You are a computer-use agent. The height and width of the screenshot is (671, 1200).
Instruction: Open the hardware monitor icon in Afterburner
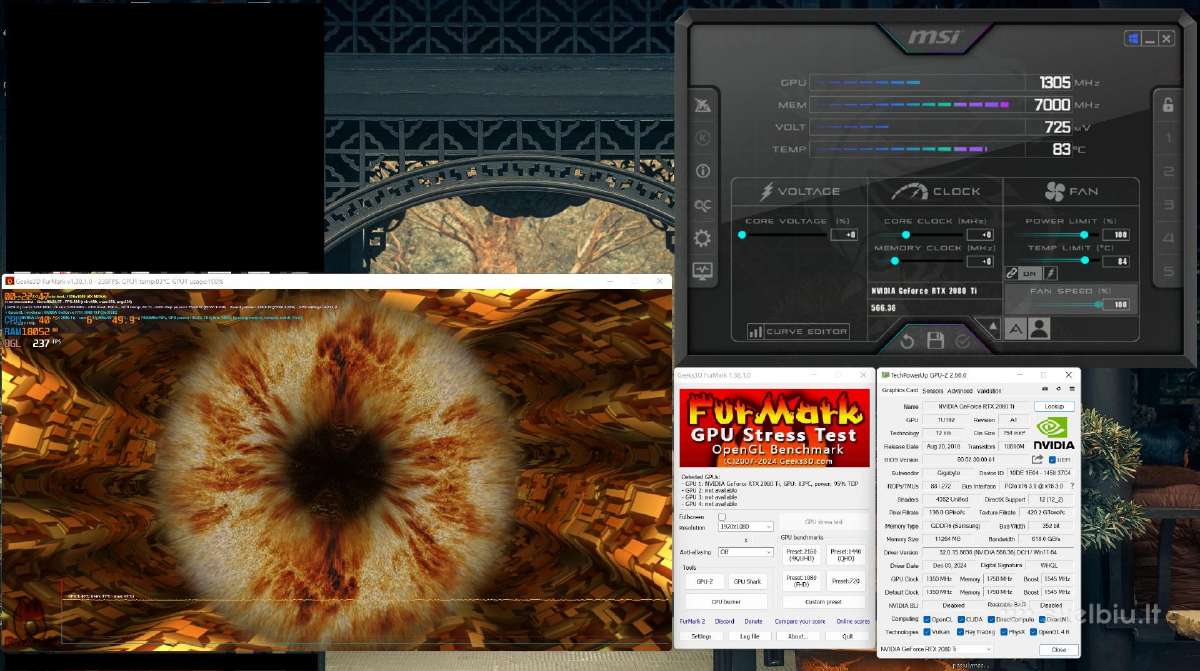[702, 271]
